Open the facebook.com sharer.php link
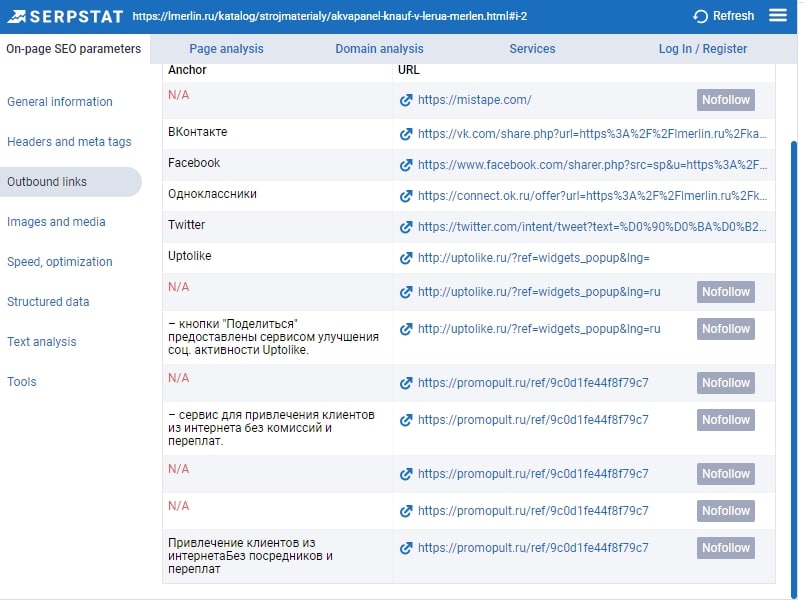The width and height of the screenshot is (804, 600). (x=592, y=165)
